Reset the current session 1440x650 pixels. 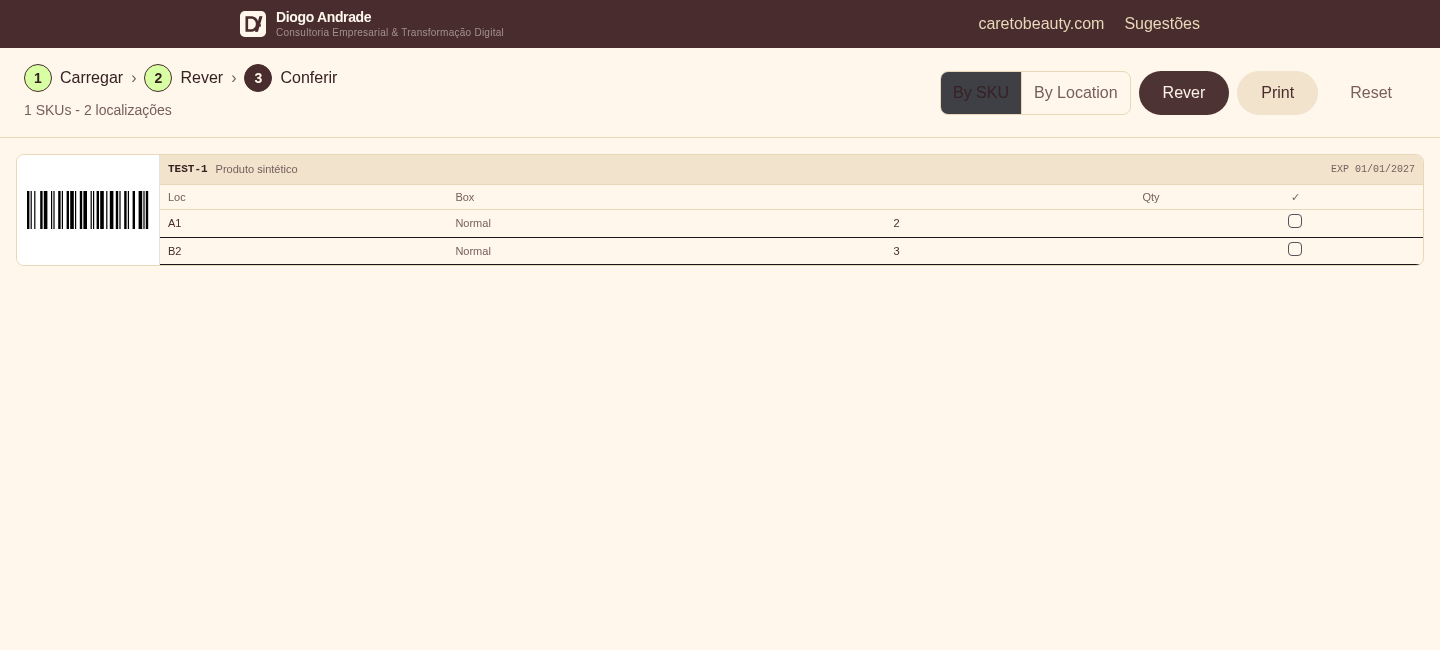(1371, 93)
